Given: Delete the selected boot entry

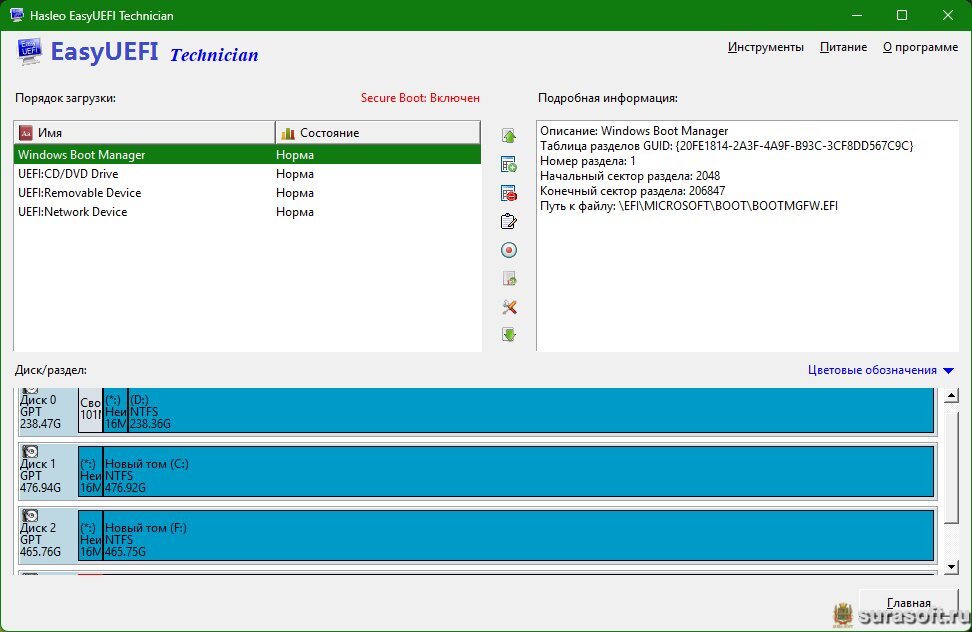Looking at the screenshot, I should tap(509, 193).
